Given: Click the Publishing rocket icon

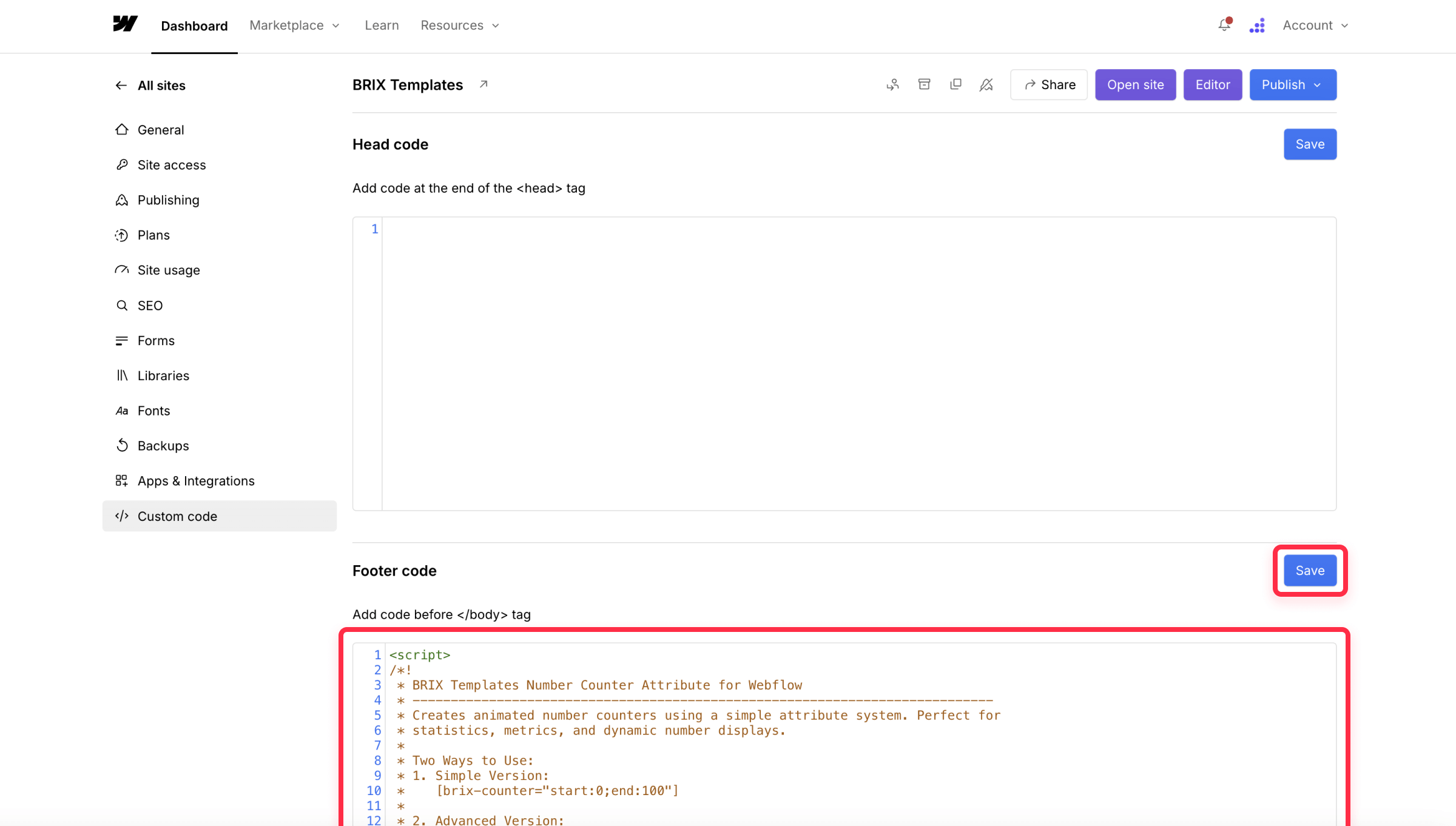Looking at the screenshot, I should 122,200.
